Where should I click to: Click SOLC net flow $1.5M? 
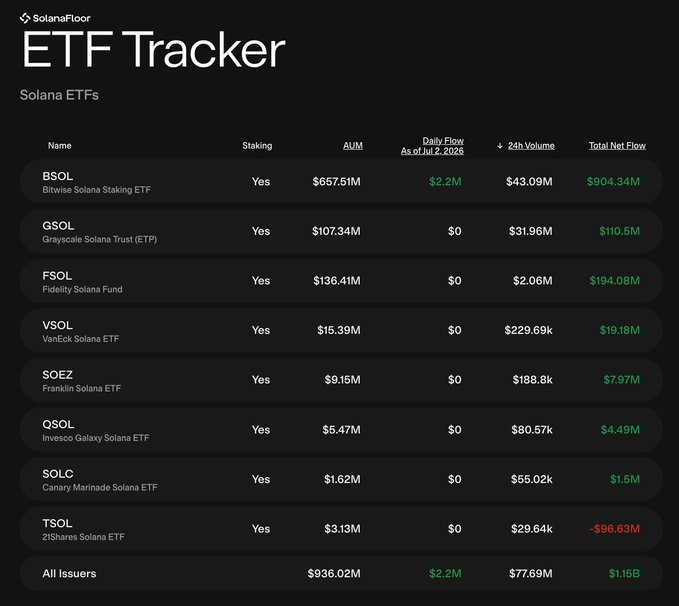(x=625, y=479)
